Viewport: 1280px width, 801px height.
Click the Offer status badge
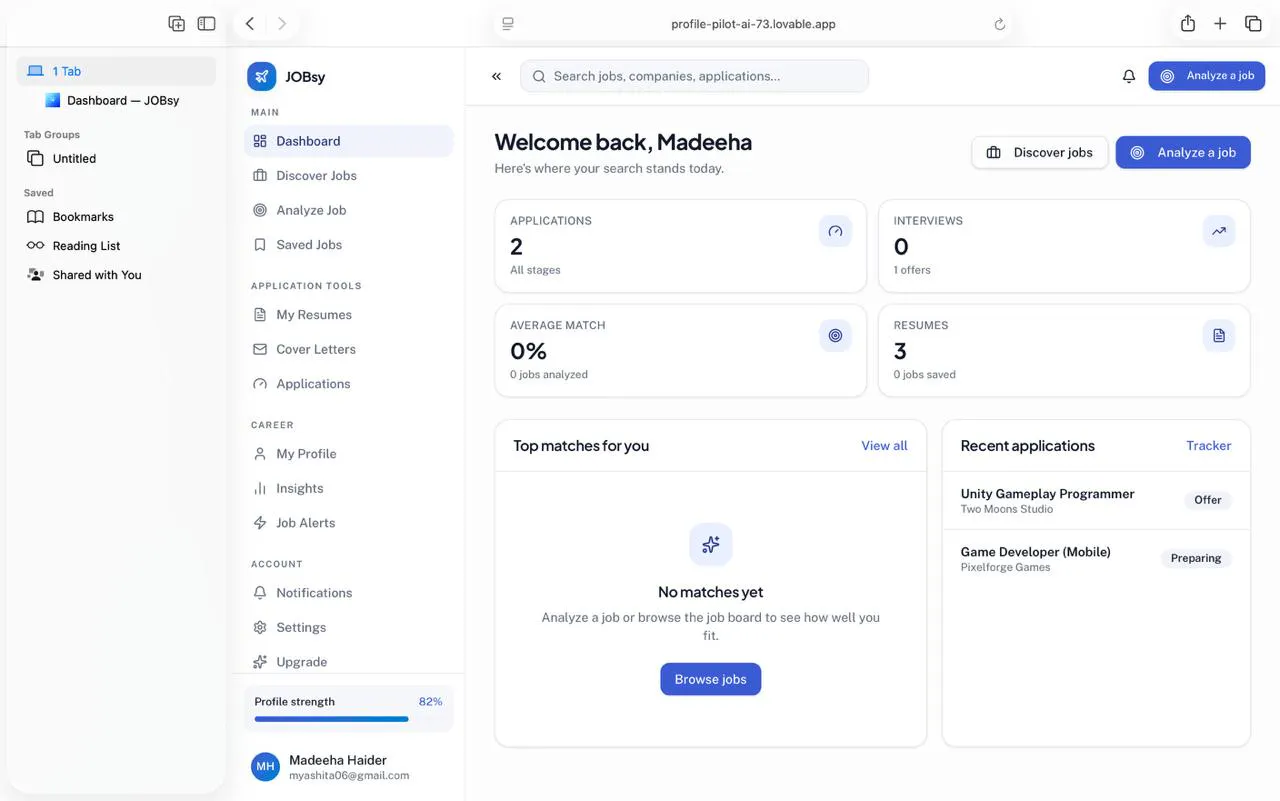(x=1208, y=500)
